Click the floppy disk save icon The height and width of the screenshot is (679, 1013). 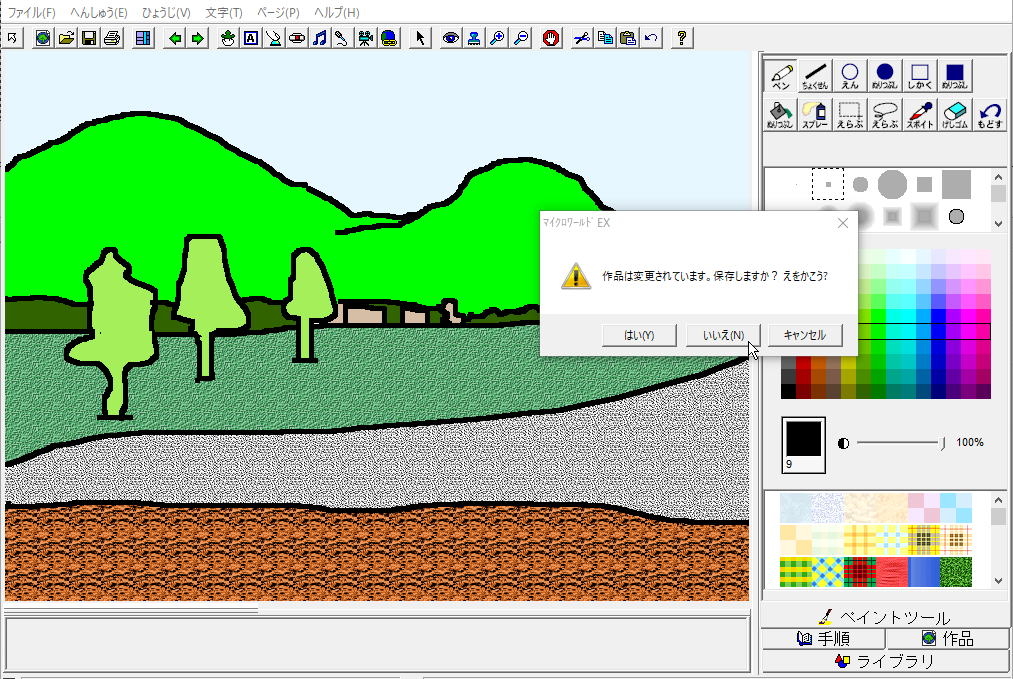click(x=89, y=38)
